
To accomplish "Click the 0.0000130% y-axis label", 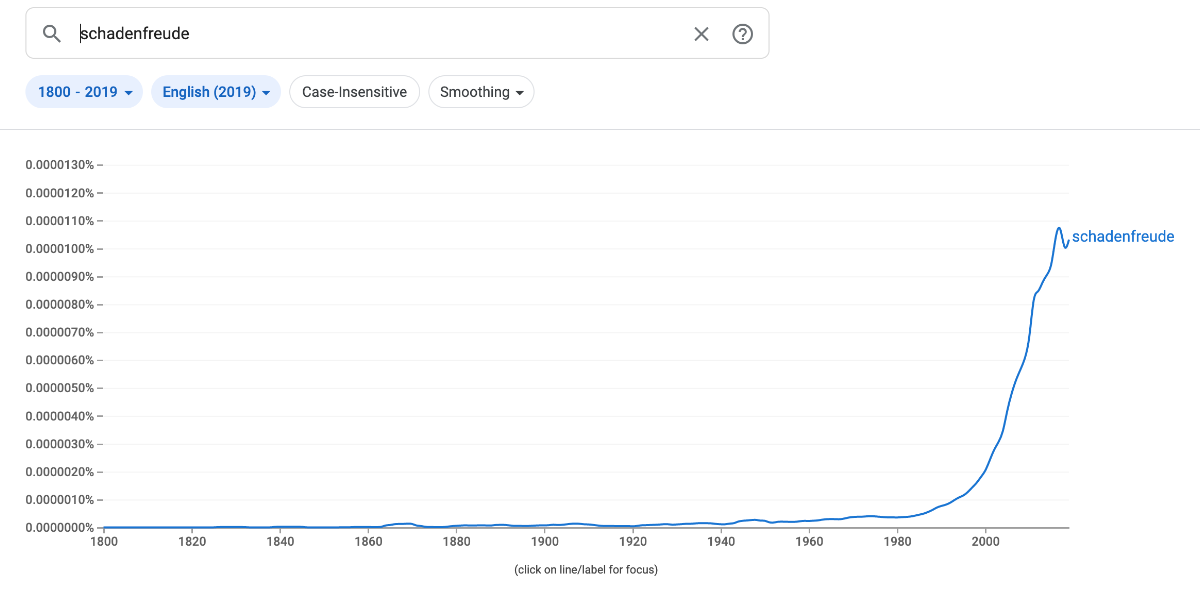I will (59, 165).
